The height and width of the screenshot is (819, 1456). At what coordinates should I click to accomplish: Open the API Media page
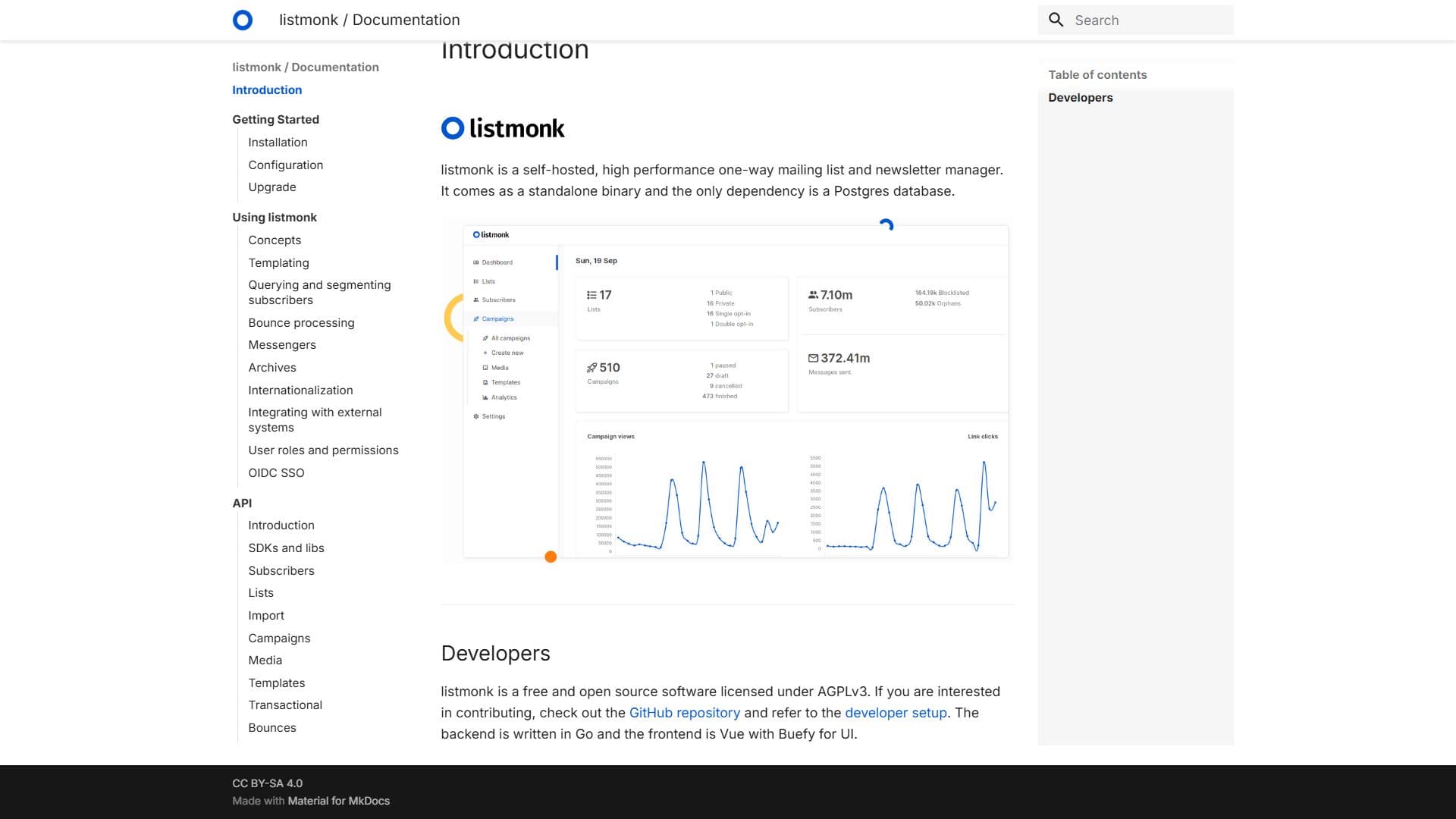(x=265, y=660)
